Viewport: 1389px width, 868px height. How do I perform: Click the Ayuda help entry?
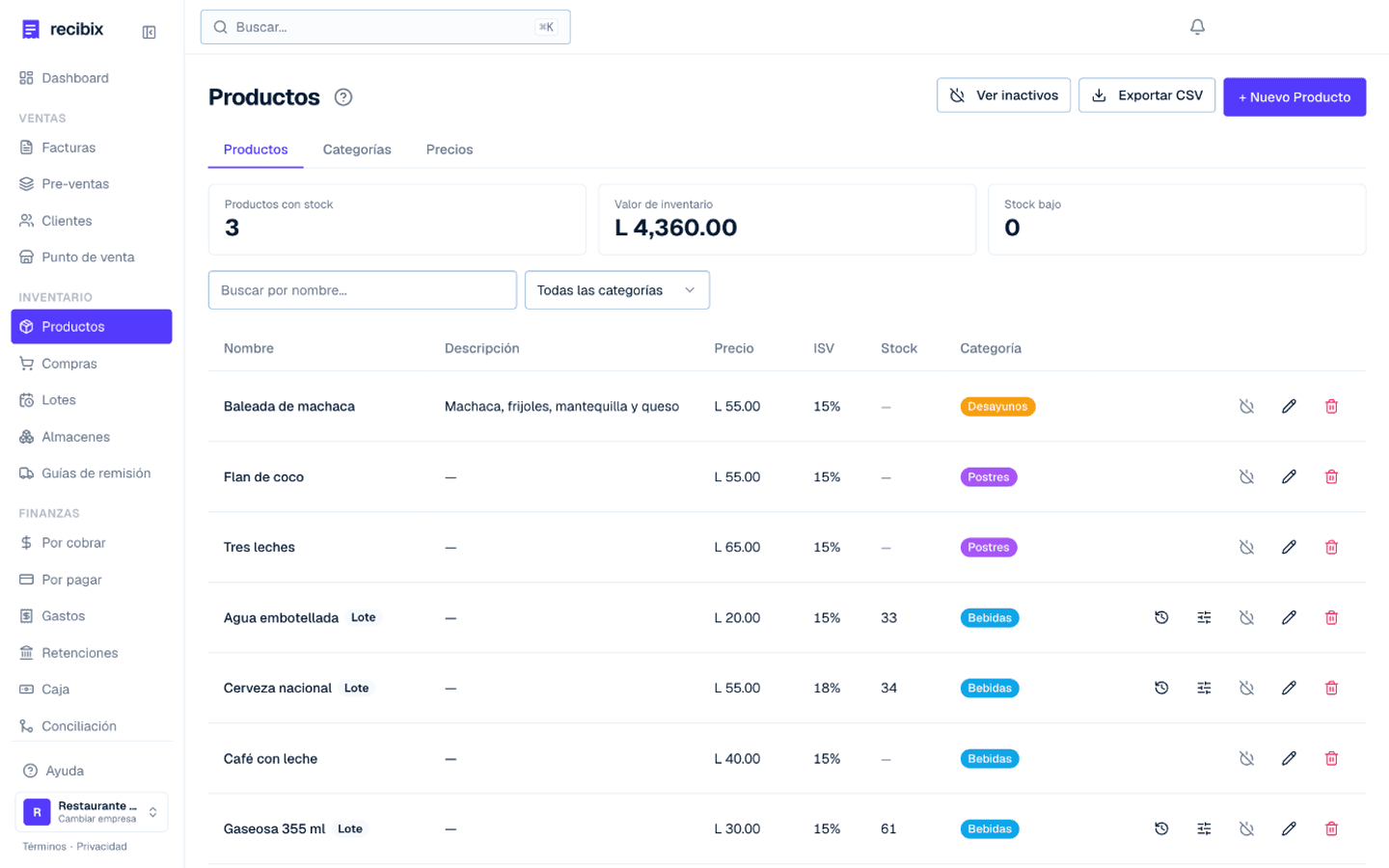click(x=92, y=771)
